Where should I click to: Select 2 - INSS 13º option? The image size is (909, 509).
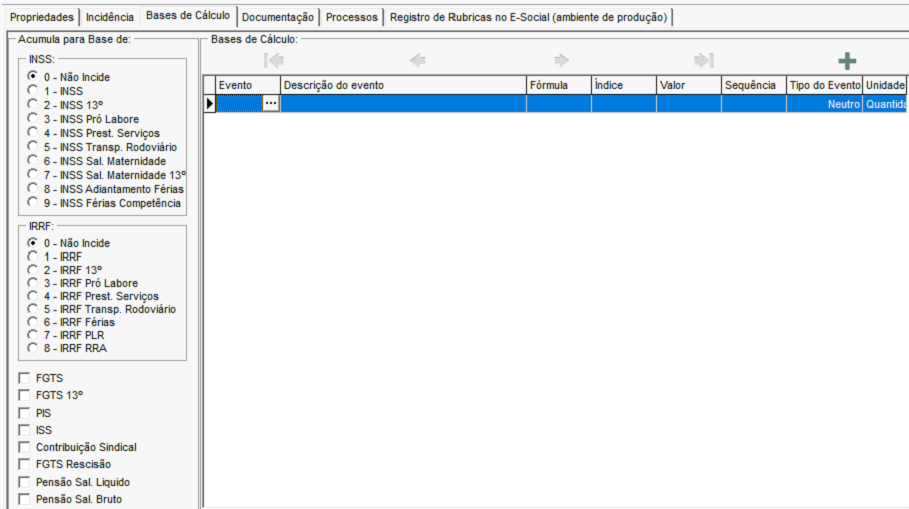(x=32, y=104)
